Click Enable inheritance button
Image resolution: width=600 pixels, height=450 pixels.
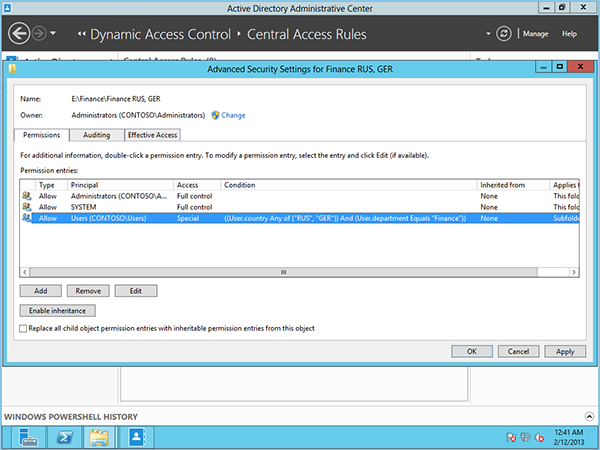pos(57,311)
